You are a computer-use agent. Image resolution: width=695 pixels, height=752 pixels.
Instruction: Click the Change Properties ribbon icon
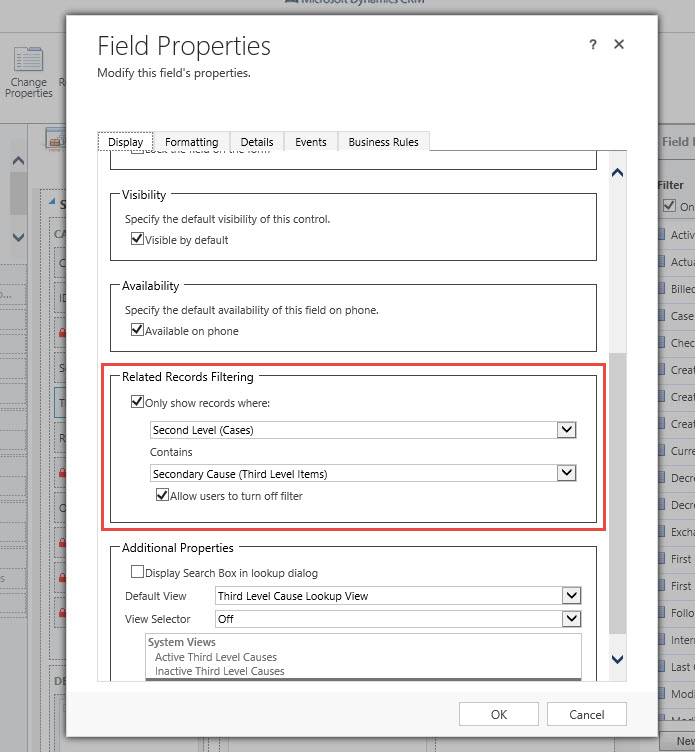click(x=28, y=70)
